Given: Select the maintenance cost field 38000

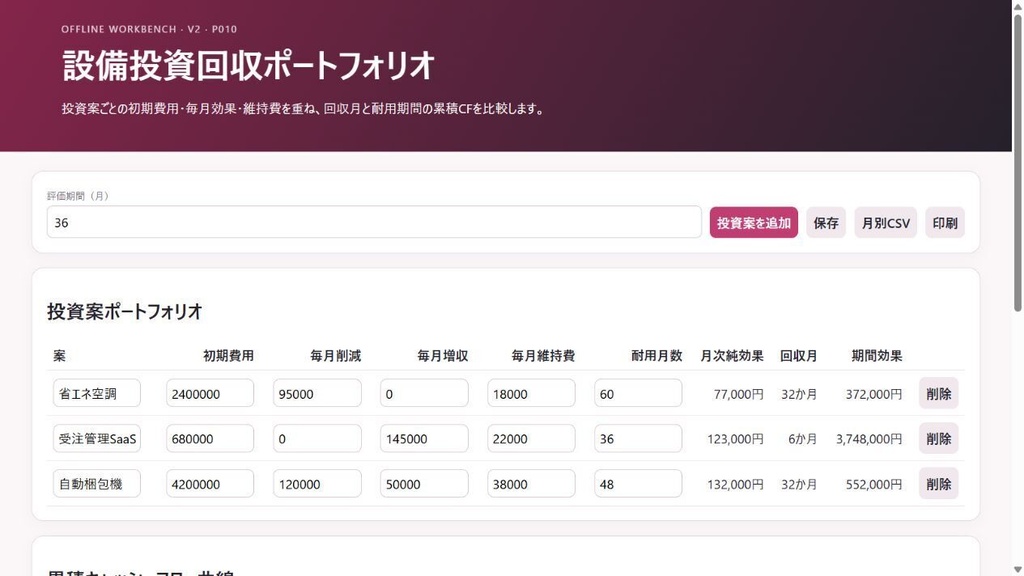Looking at the screenshot, I should coord(531,484).
